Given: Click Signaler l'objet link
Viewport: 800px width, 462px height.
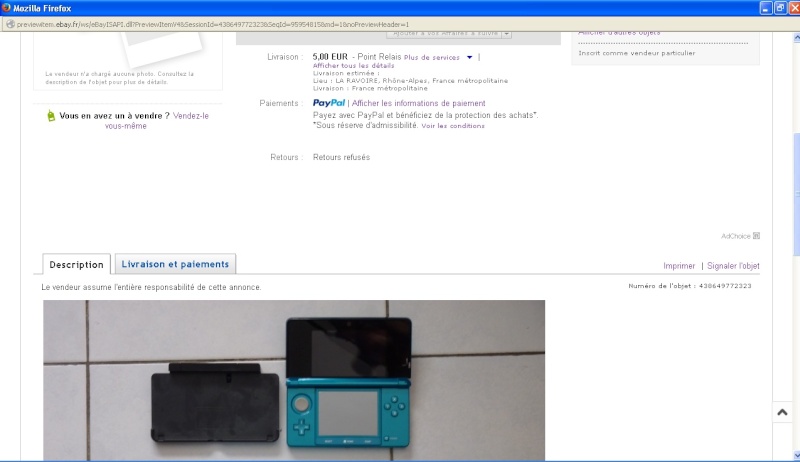Looking at the screenshot, I should pos(733,266).
